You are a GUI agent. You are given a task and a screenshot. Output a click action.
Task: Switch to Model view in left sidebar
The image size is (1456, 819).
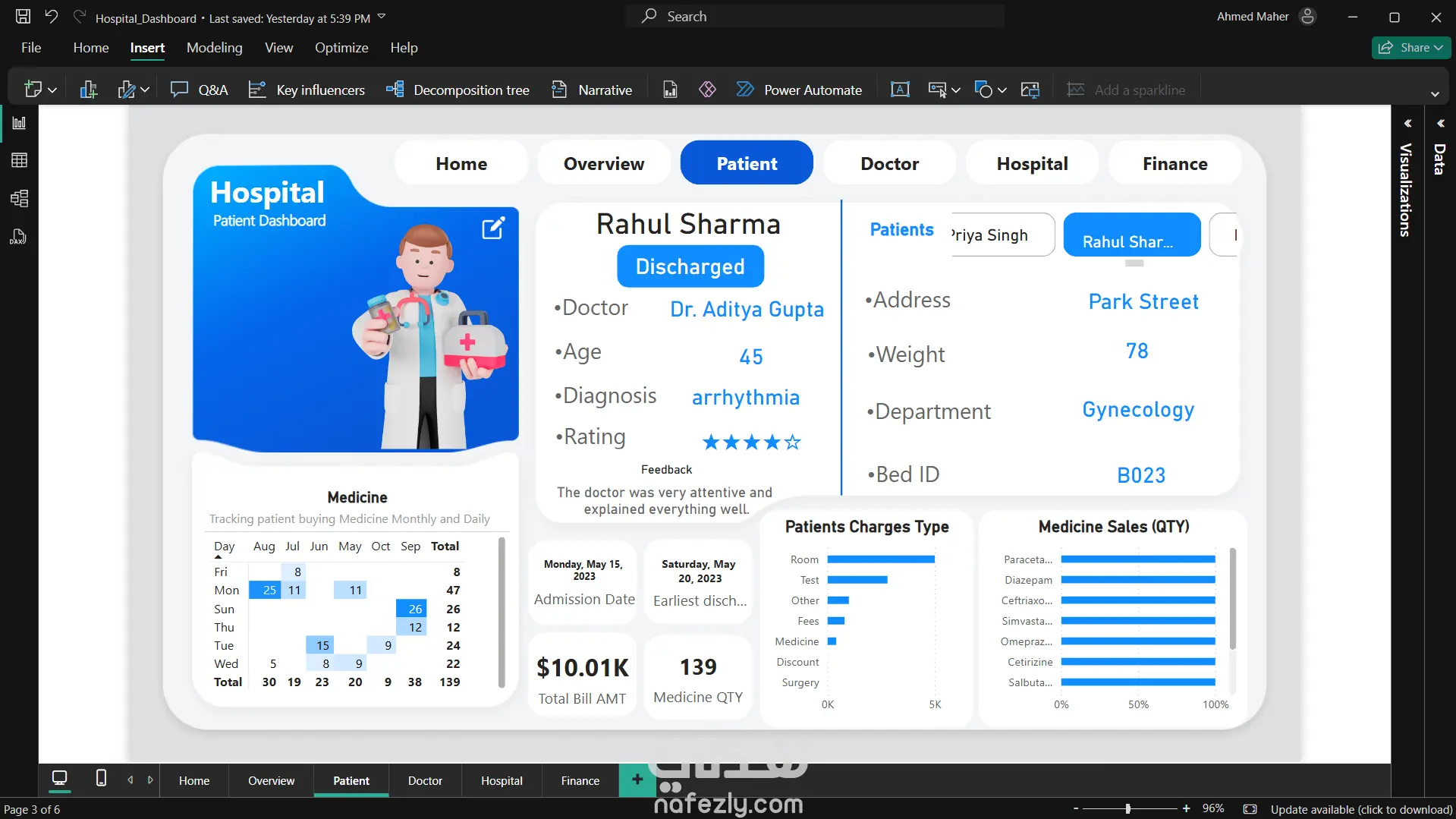coord(19,199)
